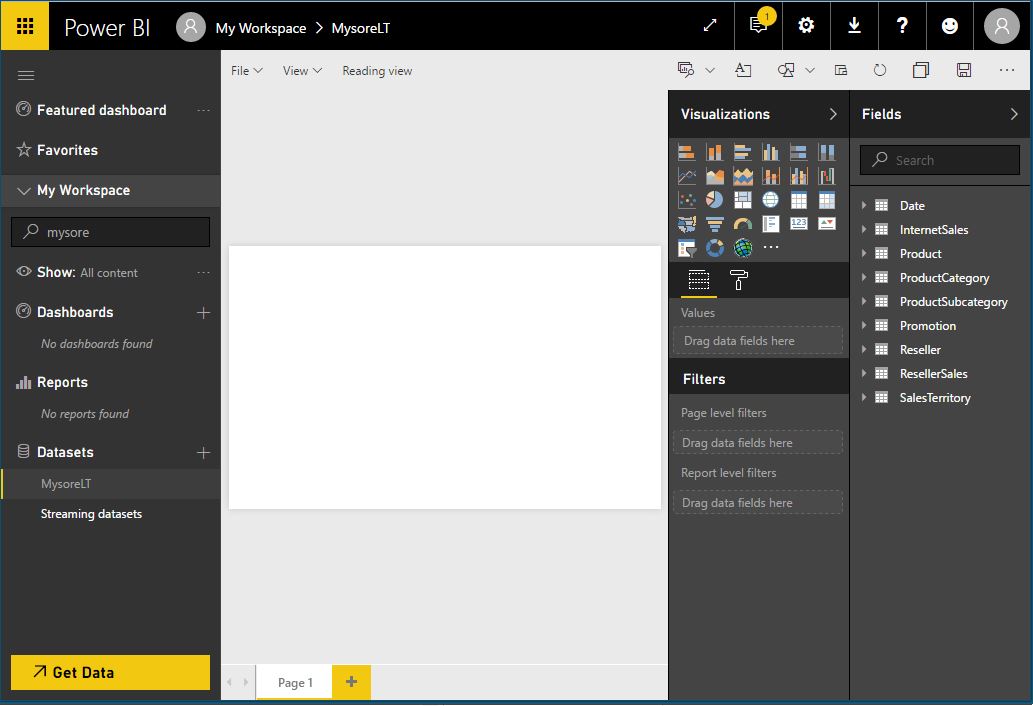Switch to Reading view
Image resolution: width=1033 pixels, height=706 pixels.
[377, 71]
